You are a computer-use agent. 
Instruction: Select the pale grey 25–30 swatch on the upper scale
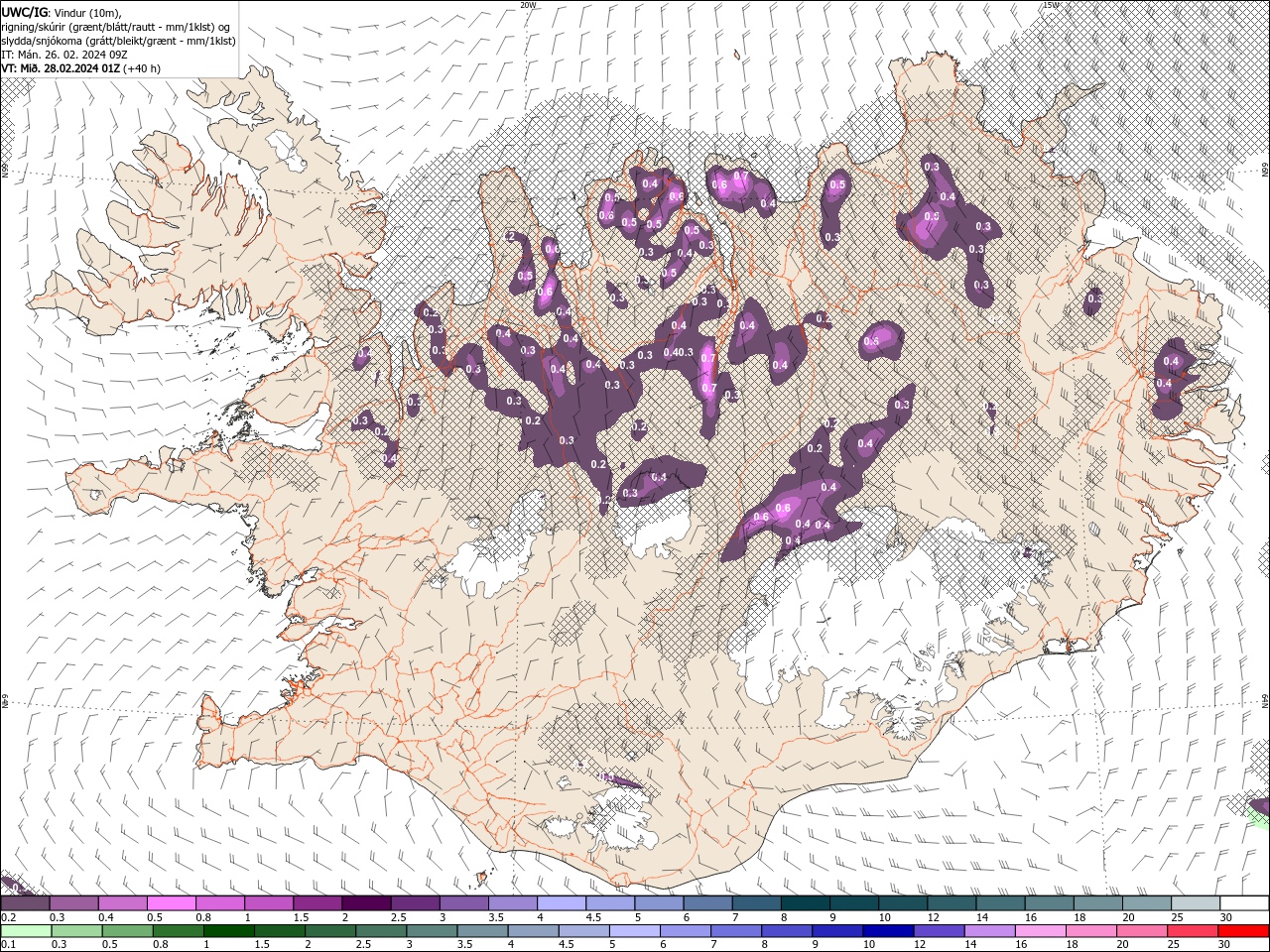(1196, 903)
